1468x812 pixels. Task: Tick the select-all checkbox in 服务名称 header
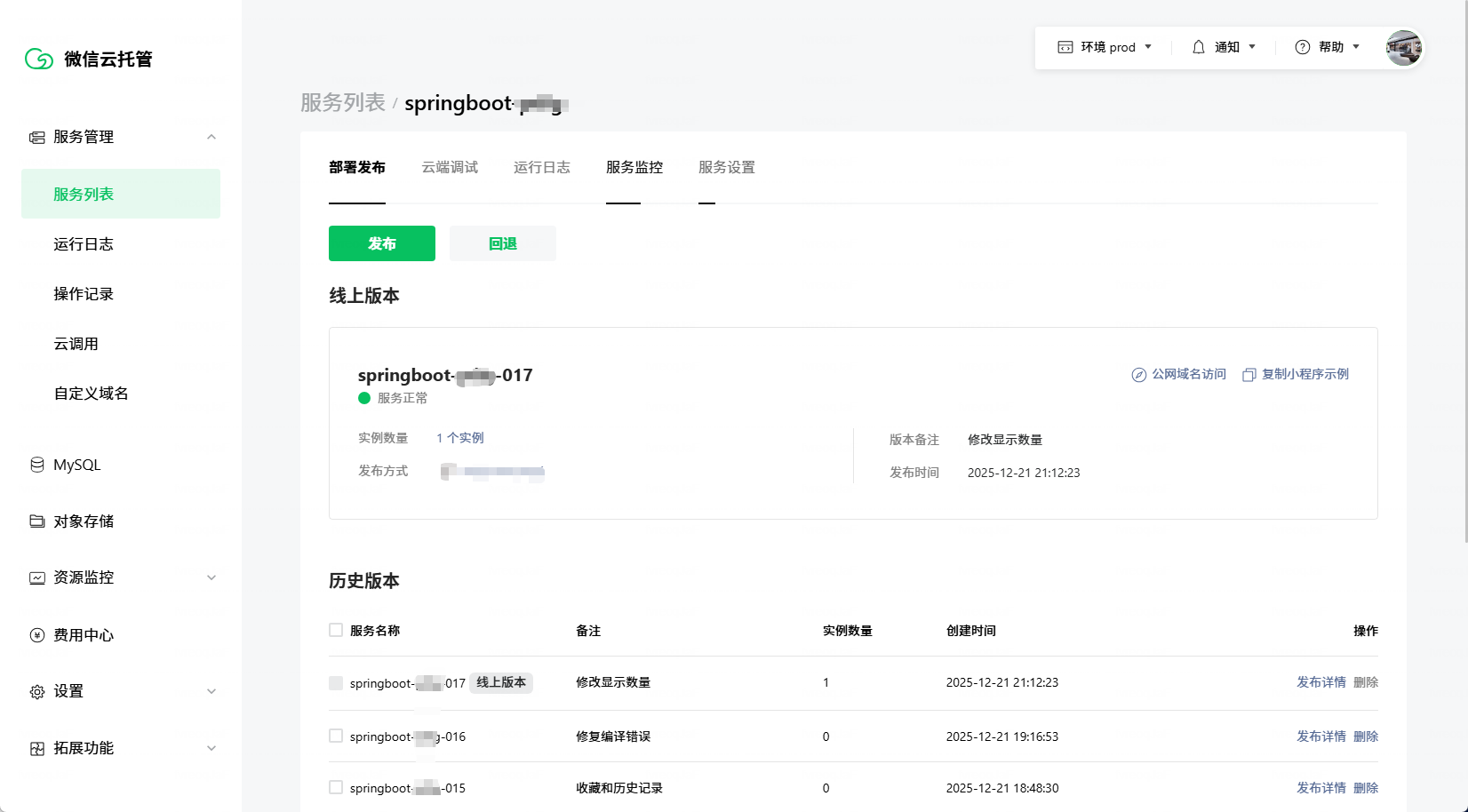336,629
